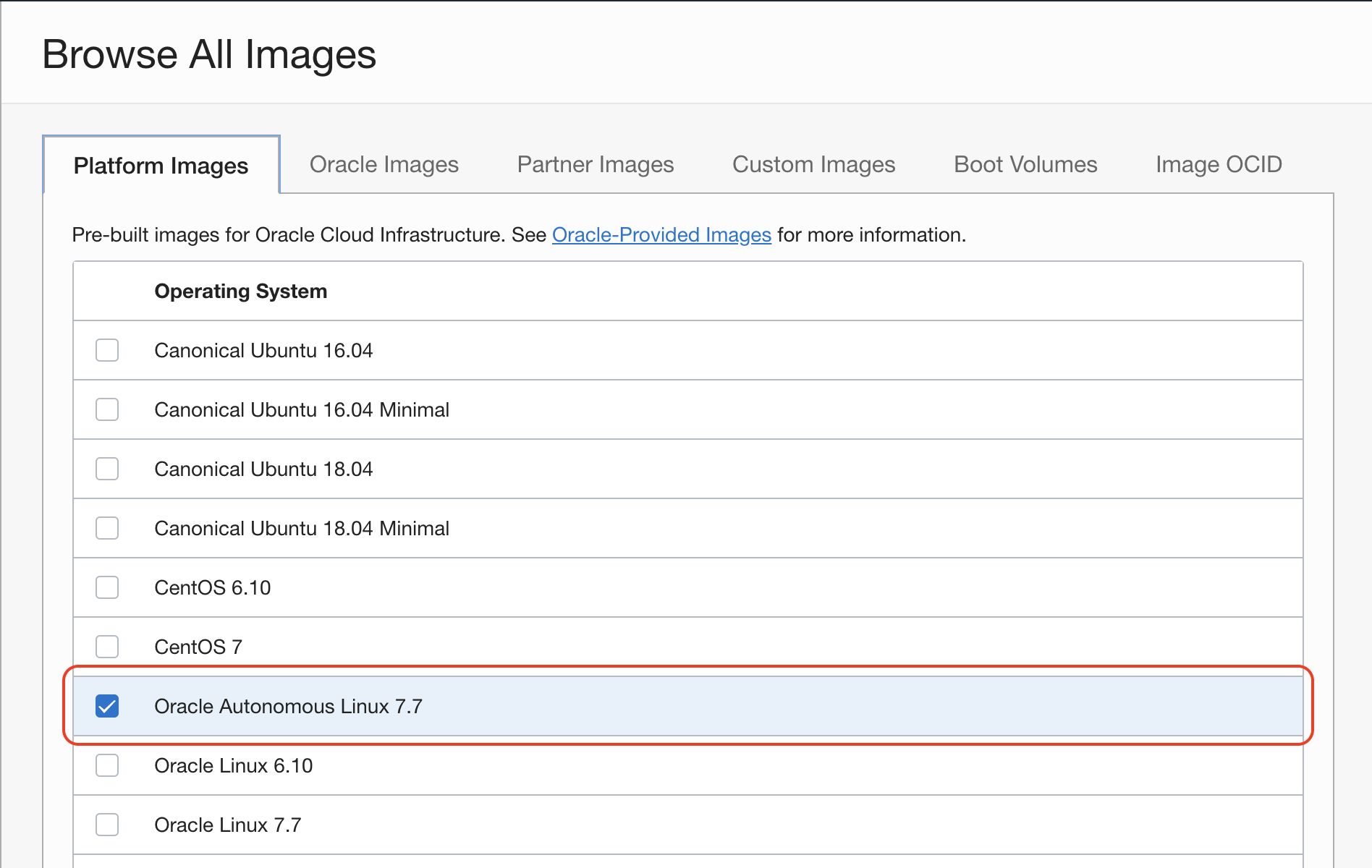This screenshot has height=868, width=1372.
Task: Click the Canonical Ubuntu 16.04 label
Action: point(263,350)
